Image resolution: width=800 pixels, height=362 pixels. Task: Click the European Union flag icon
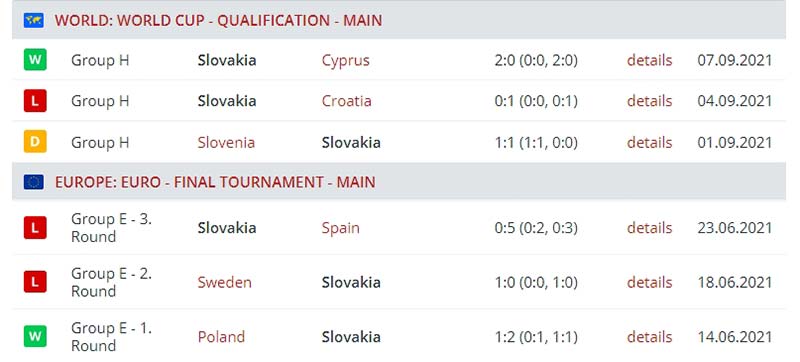coord(34,182)
